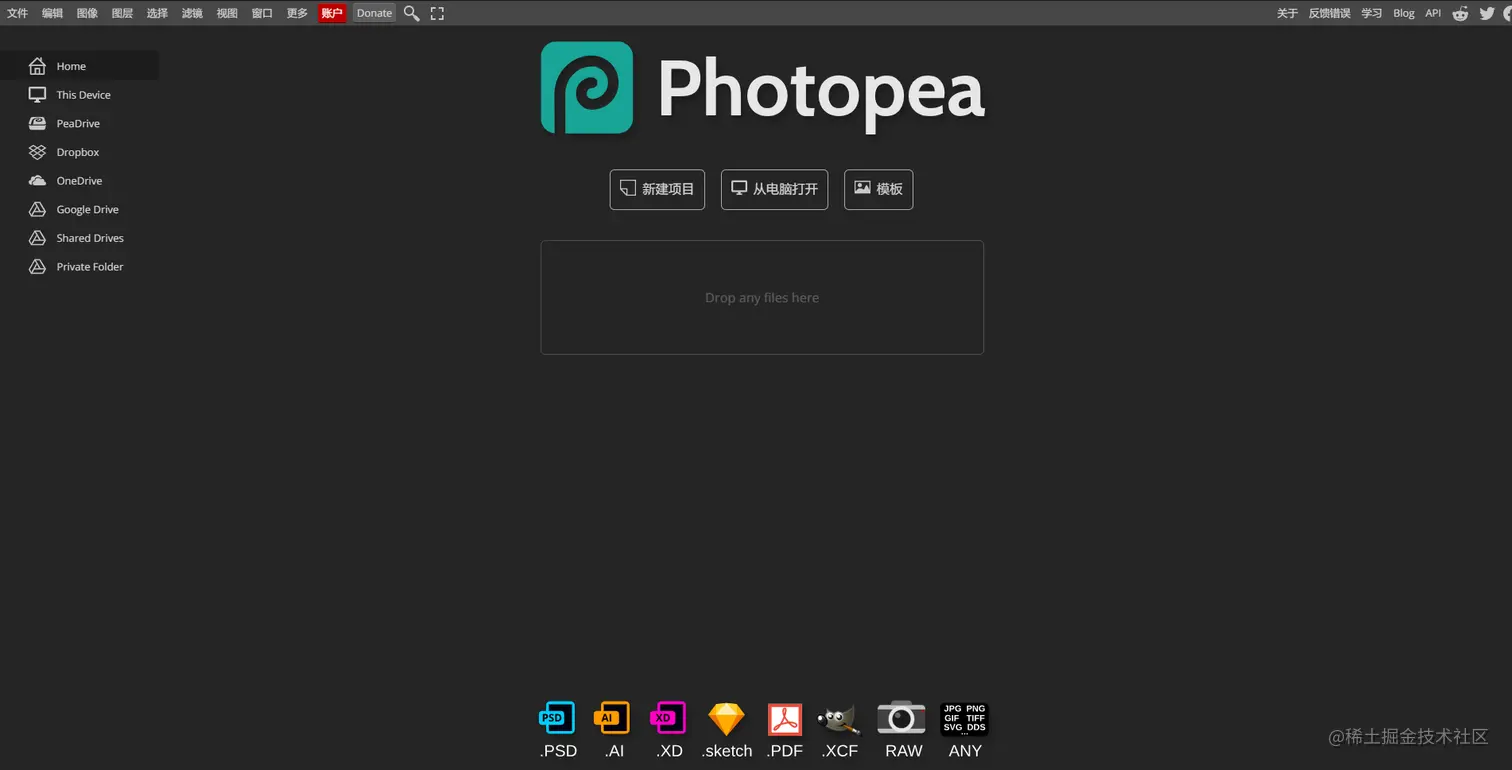Open the 文件 menu
The height and width of the screenshot is (770, 1512).
point(17,13)
